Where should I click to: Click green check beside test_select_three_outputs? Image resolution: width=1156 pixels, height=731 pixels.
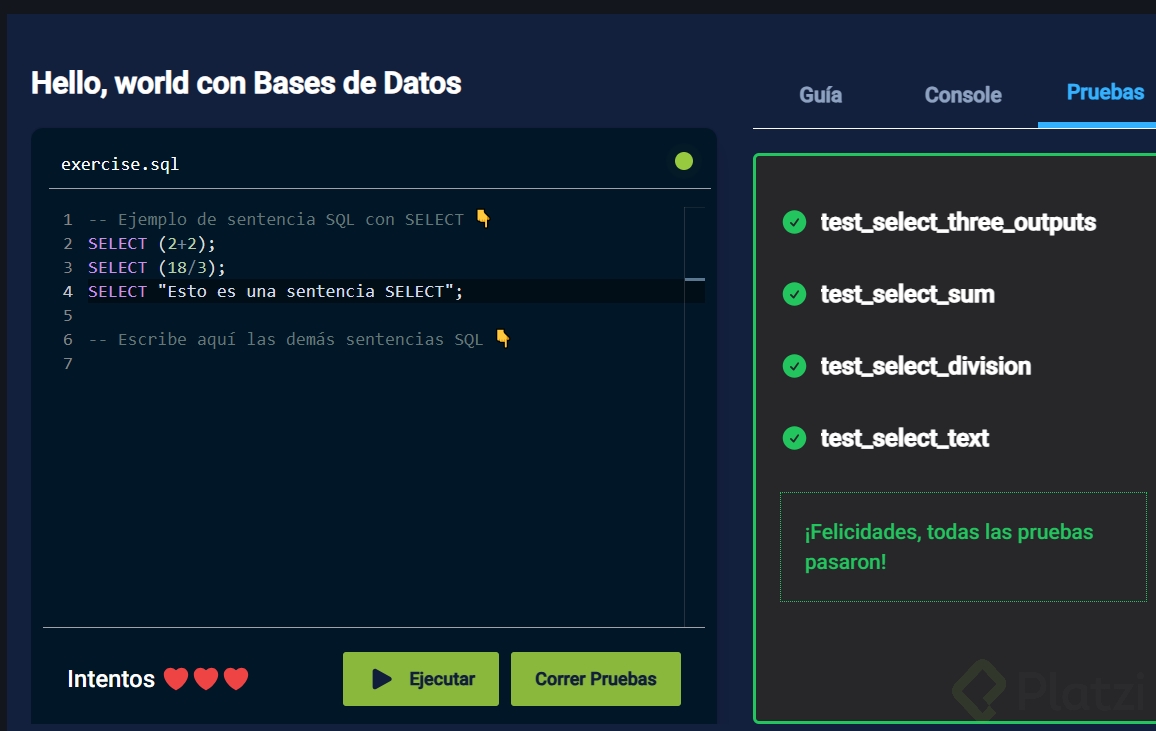tap(794, 222)
